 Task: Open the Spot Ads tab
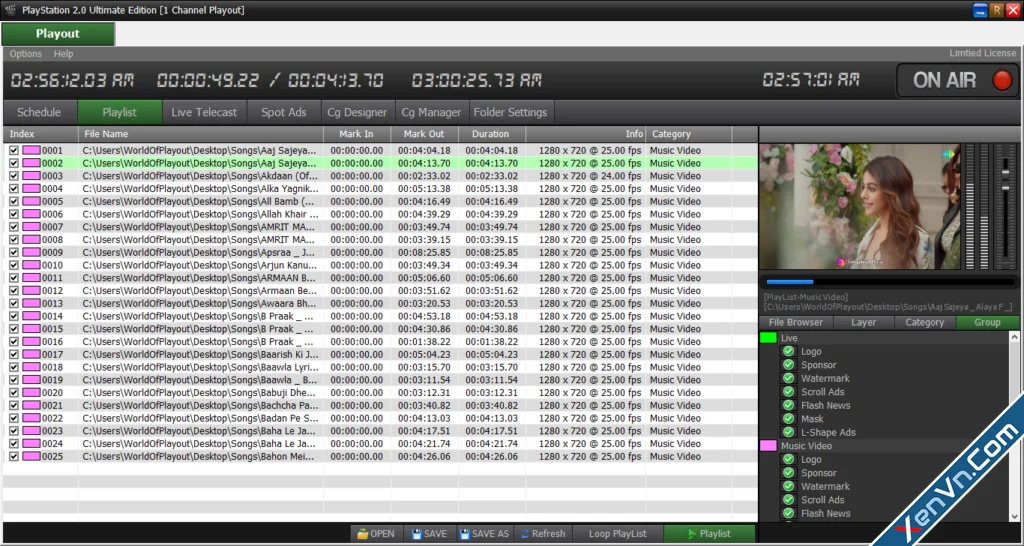pyautogui.click(x=283, y=112)
